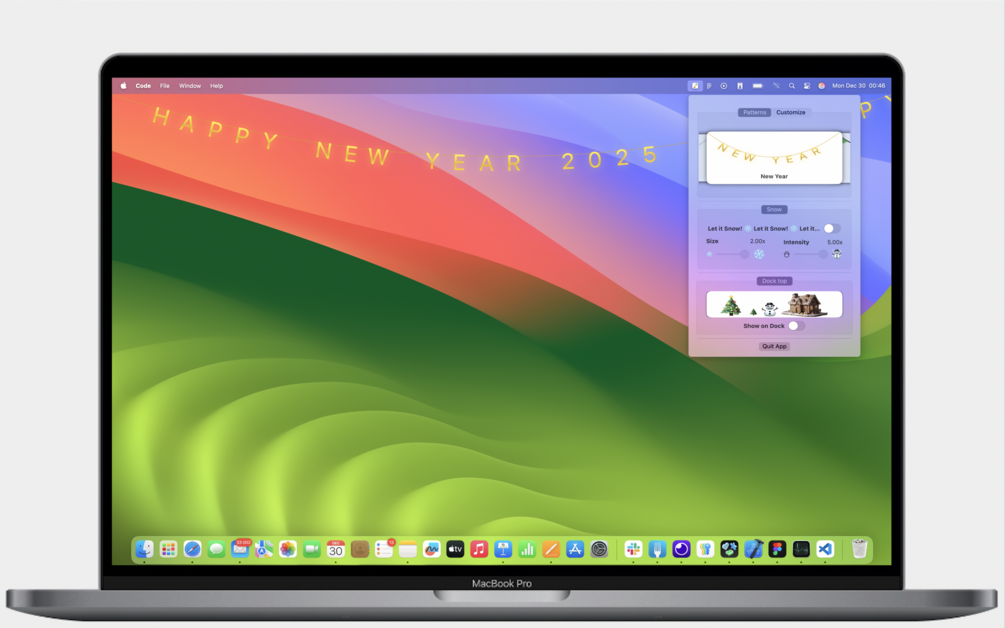Open Xcode from the Dock
The image size is (1005, 628).
pos(753,549)
